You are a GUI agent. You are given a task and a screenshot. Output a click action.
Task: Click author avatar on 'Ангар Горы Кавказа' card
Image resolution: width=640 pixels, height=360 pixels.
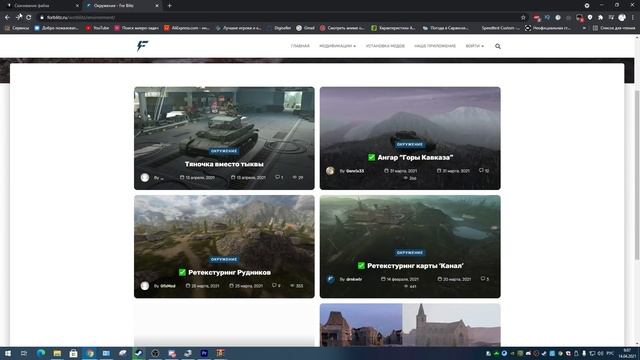(x=330, y=171)
